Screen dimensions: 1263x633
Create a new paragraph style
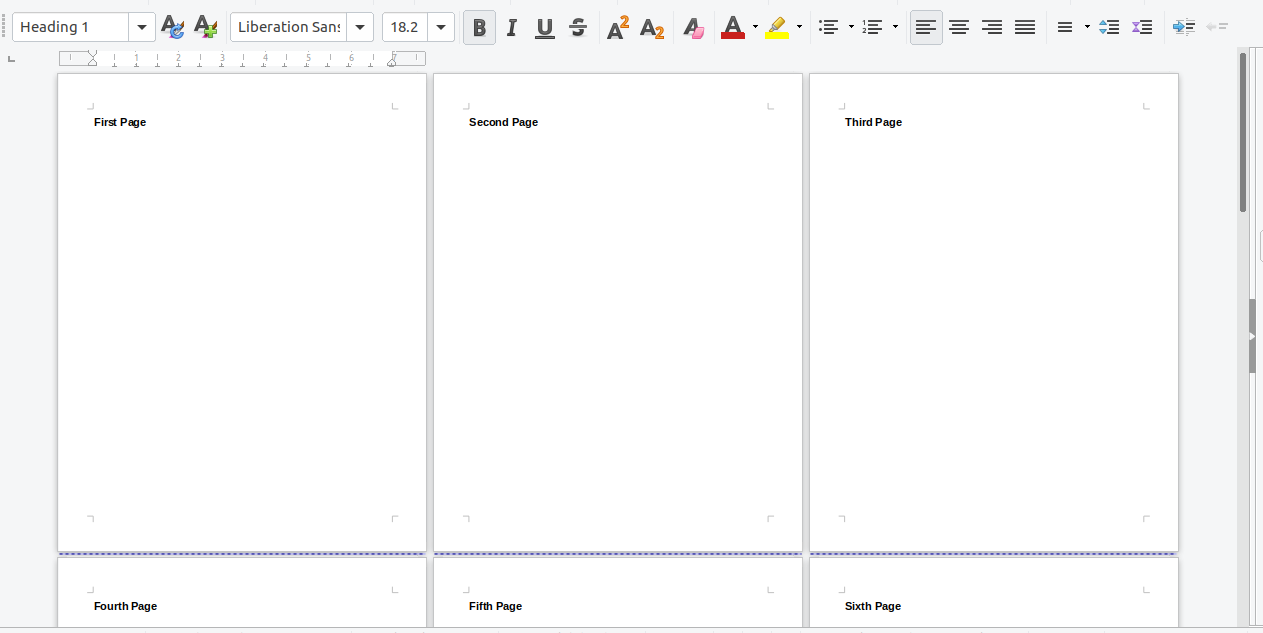point(205,27)
